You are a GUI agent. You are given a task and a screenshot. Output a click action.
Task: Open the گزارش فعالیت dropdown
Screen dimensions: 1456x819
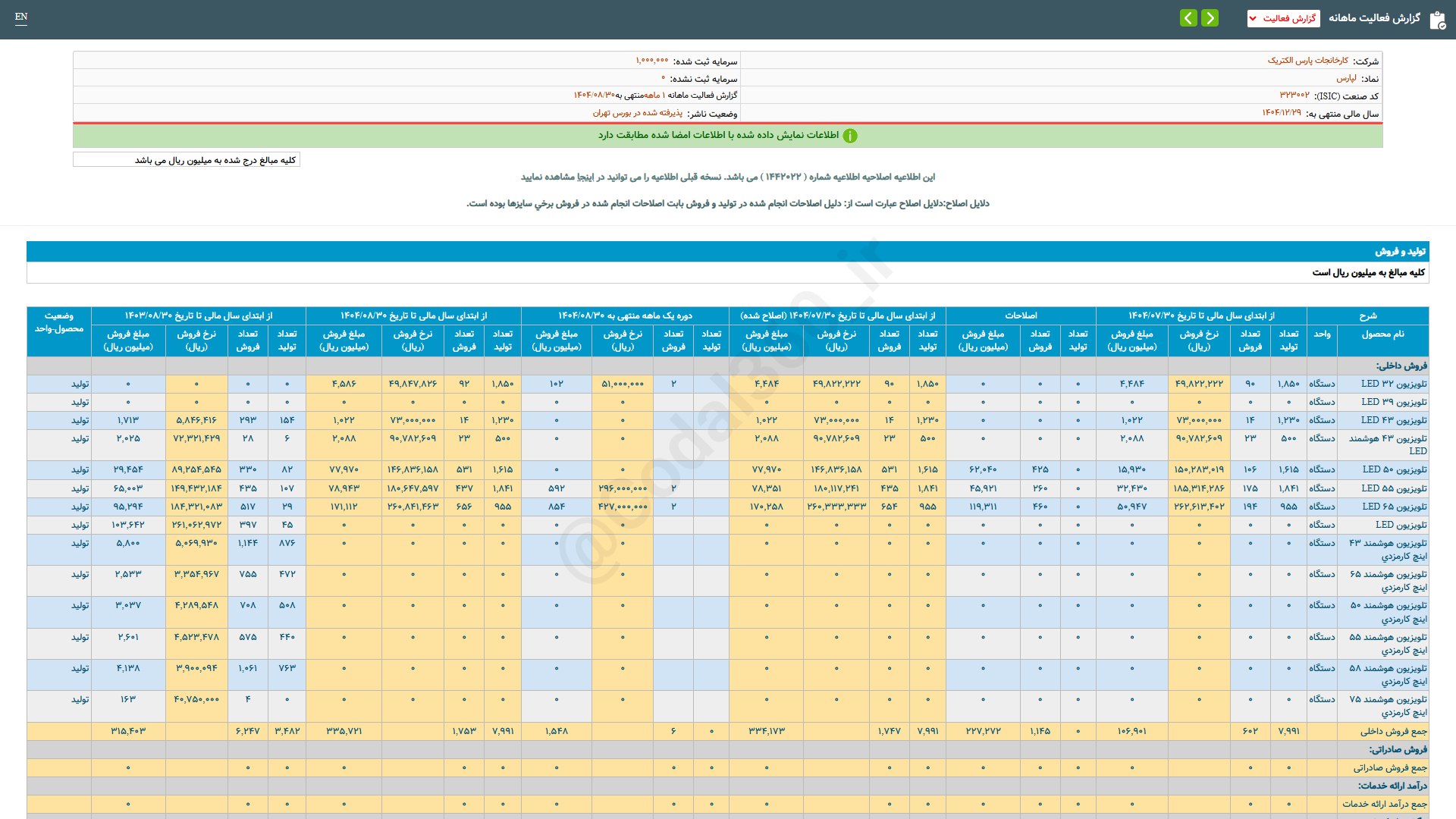pos(1283,18)
